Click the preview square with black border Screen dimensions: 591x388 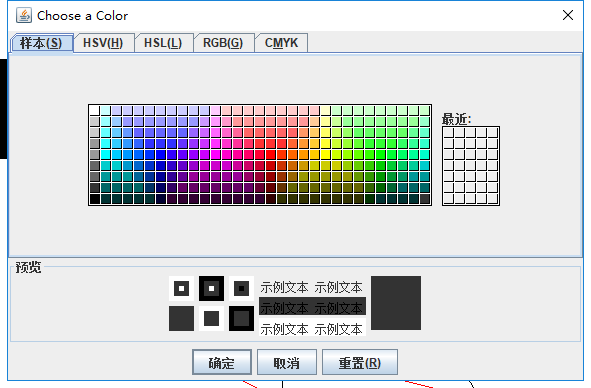coord(241,319)
